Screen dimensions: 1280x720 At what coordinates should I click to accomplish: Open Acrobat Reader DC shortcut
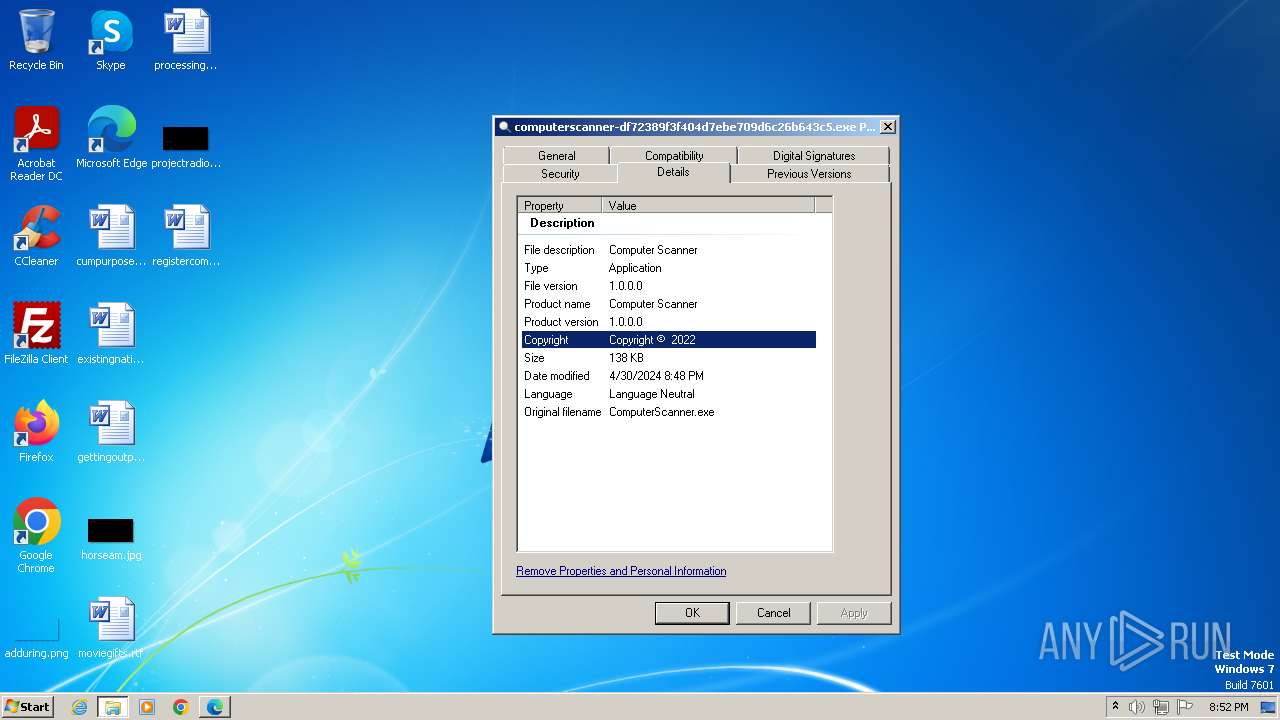(x=36, y=143)
